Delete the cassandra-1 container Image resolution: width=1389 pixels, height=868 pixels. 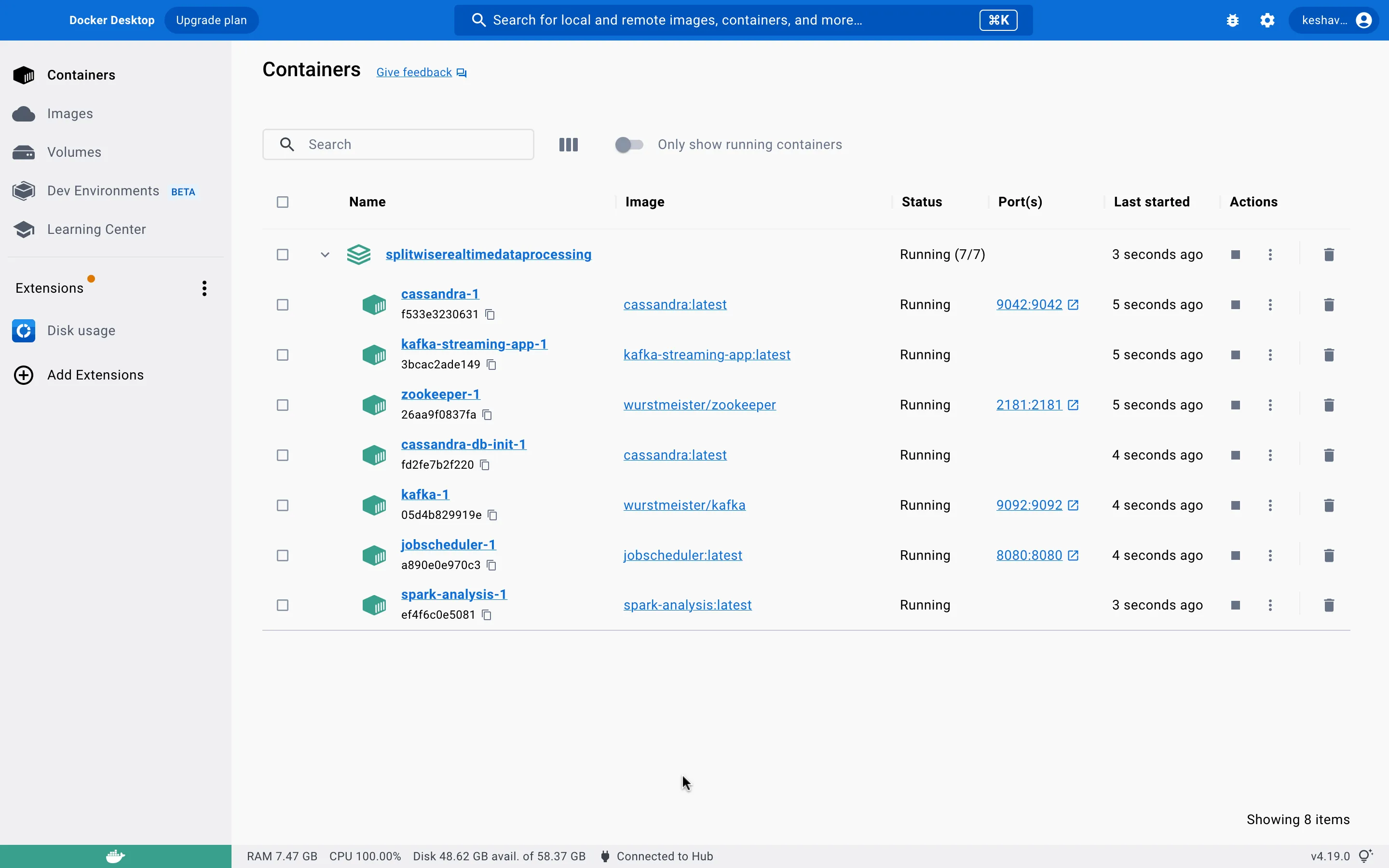pyautogui.click(x=1329, y=305)
